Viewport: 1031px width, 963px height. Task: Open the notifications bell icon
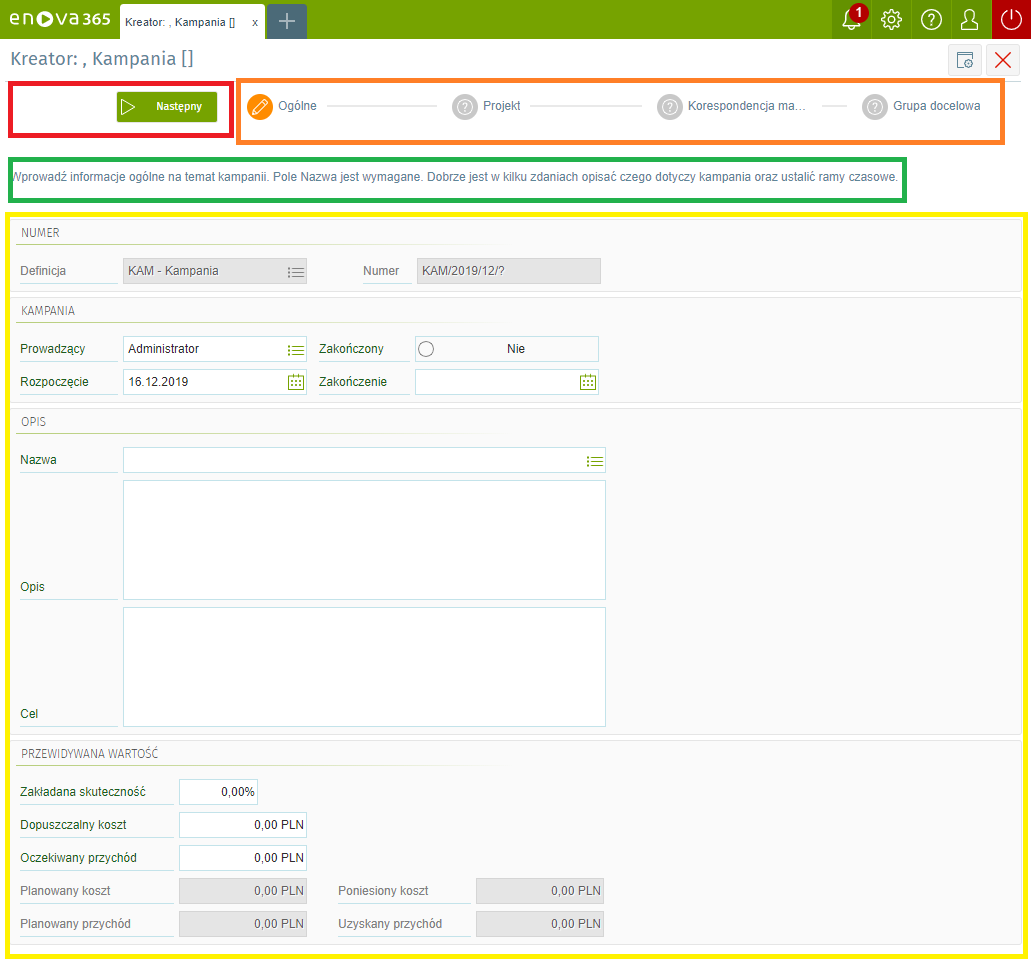pyautogui.click(x=851, y=20)
